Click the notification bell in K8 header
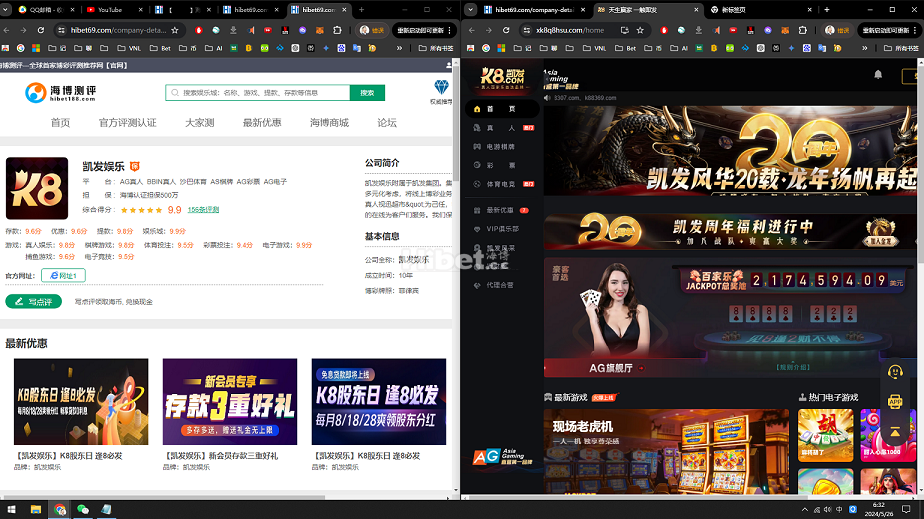Viewport: 924px width, 519px height. (878, 74)
